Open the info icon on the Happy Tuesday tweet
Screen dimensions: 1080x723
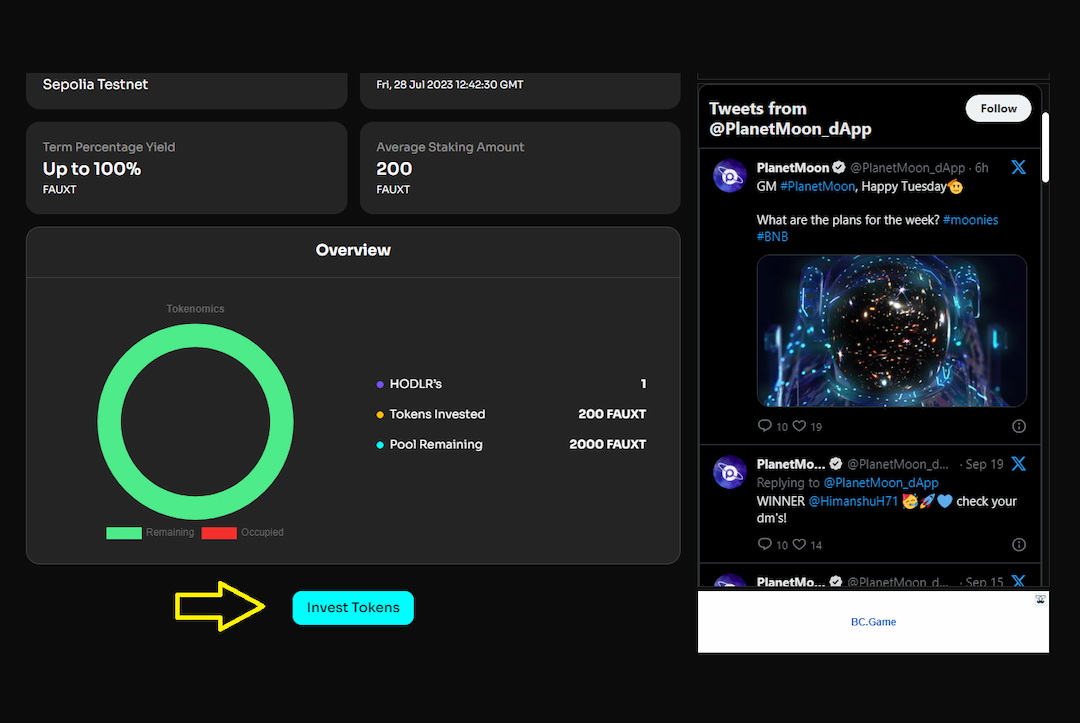tap(1019, 426)
